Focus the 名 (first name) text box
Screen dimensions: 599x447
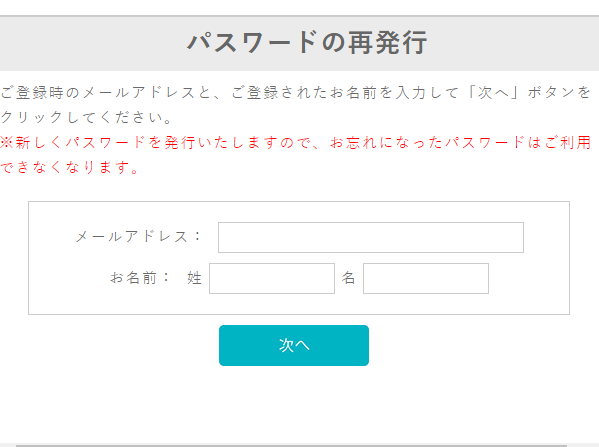(426, 279)
